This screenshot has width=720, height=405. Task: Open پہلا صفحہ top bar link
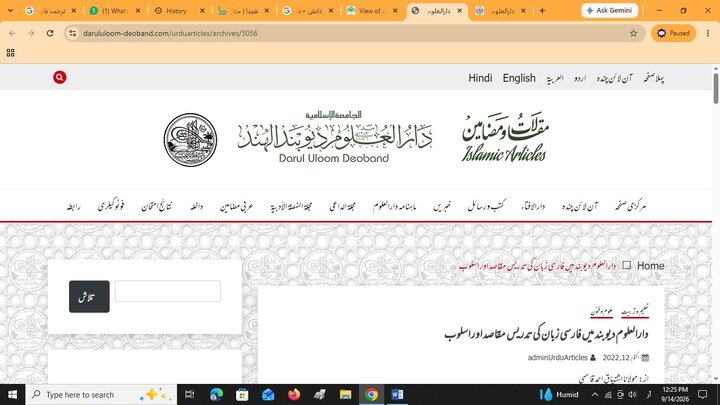[x=654, y=78]
